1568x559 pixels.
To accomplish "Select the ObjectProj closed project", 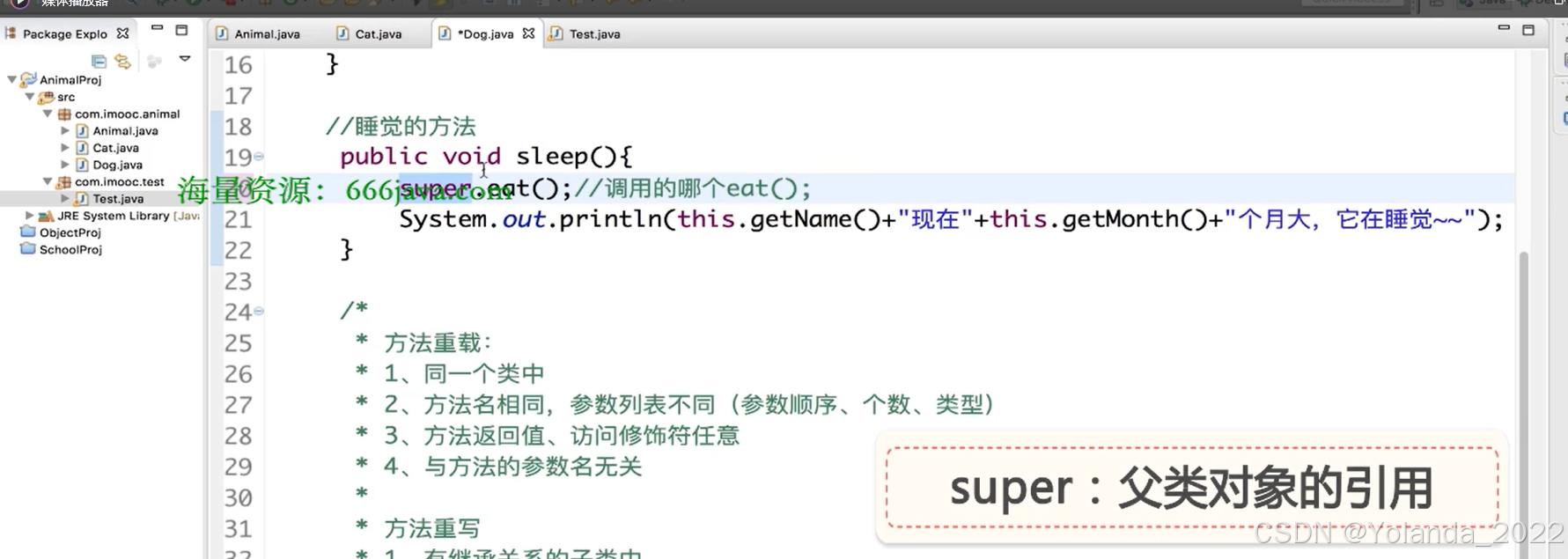I will [x=70, y=232].
